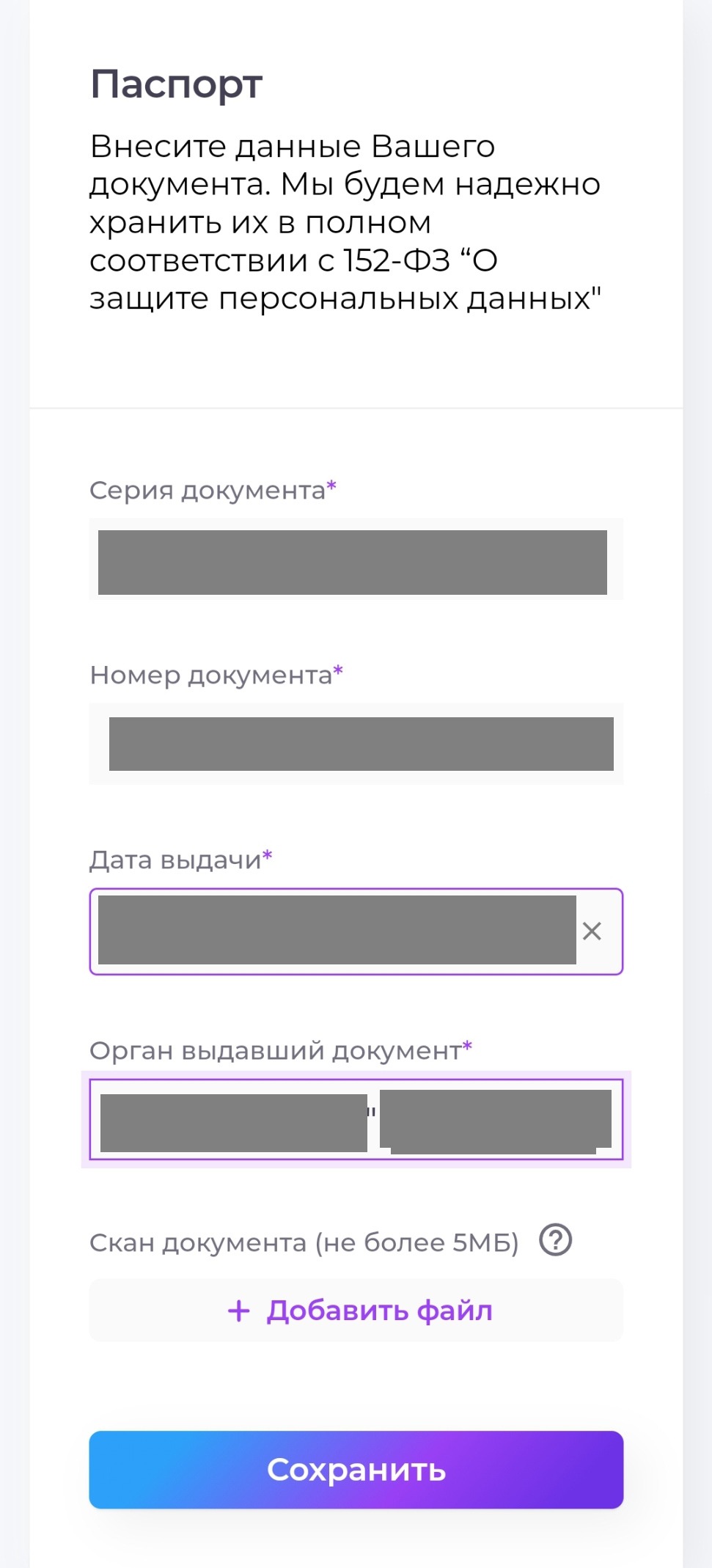Click the Дата выдачи label
The height and width of the screenshot is (1568, 712).
coord(175,860)
